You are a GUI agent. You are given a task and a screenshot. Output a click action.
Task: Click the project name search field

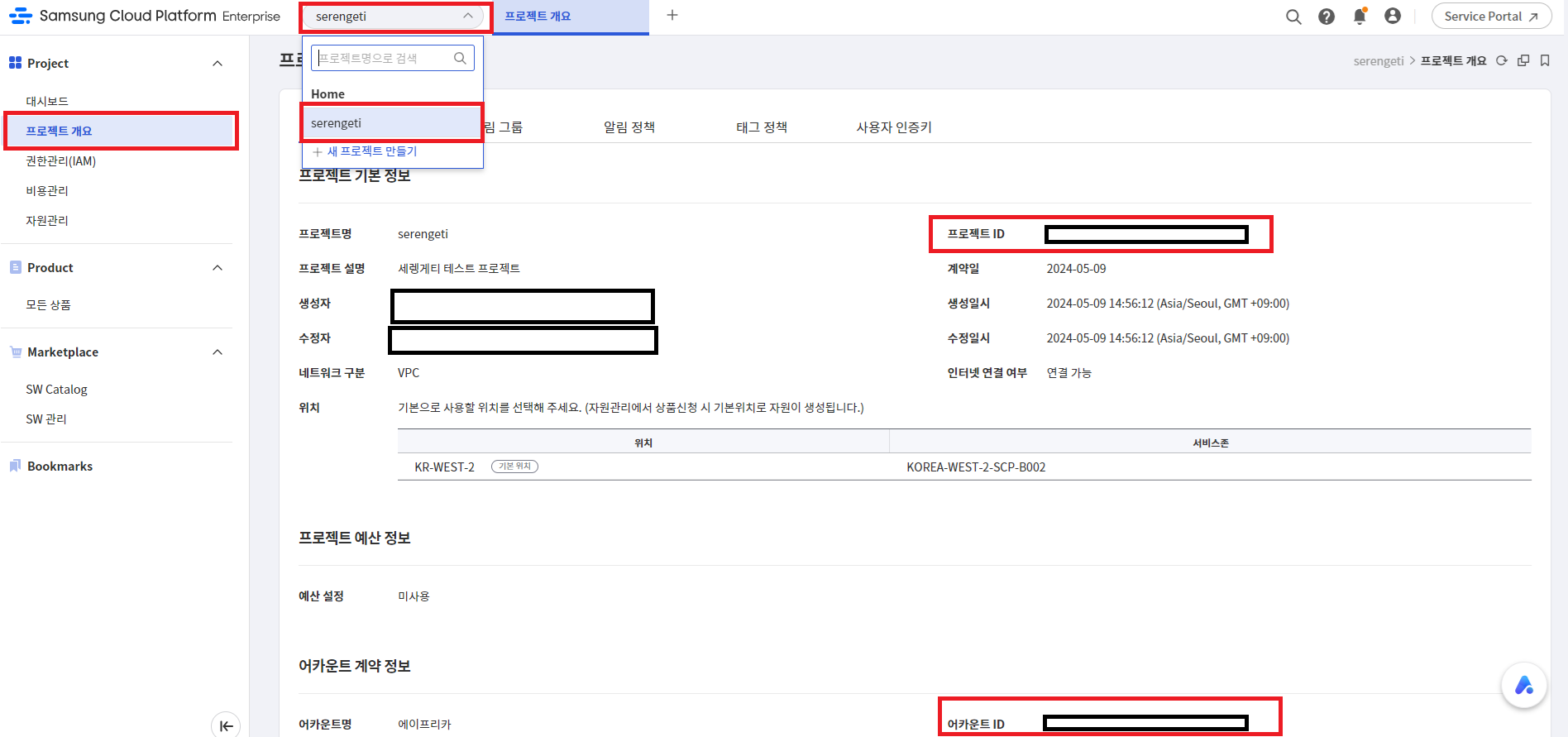(383, 58)
